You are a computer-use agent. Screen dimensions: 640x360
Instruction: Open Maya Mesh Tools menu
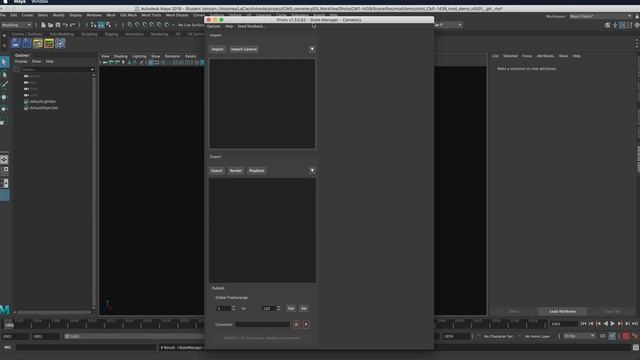point(151,15)
